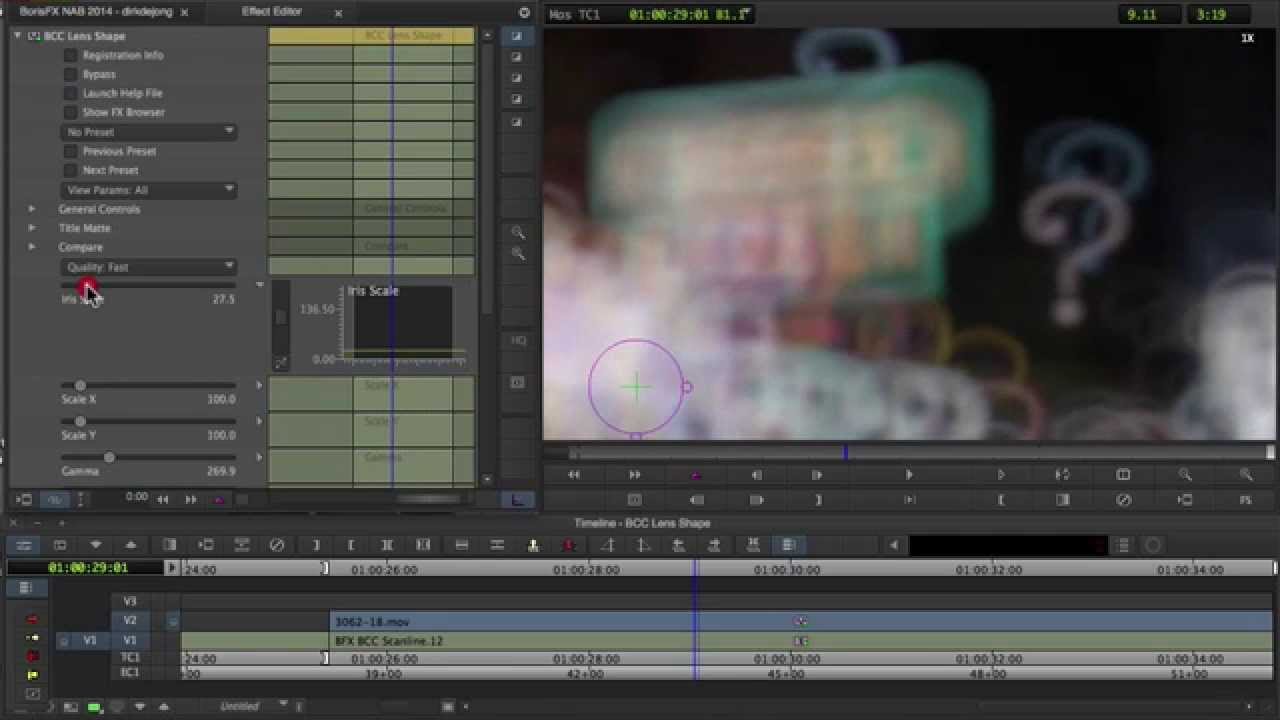Open the Effect Editor gear settings icon
The width and height of the screenshot is (1280, 720).
click(x=524, y=13)
